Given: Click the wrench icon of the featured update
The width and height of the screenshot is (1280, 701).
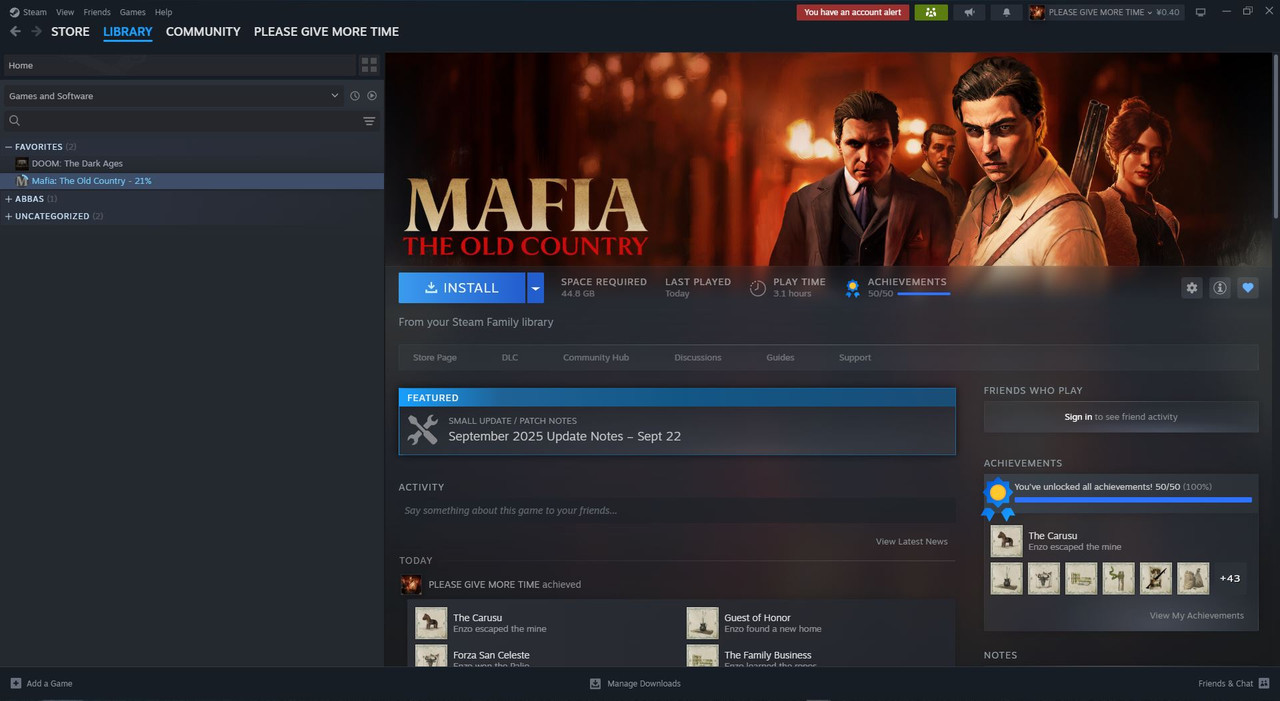Looking at the screenshot, I should coord(423,430).
